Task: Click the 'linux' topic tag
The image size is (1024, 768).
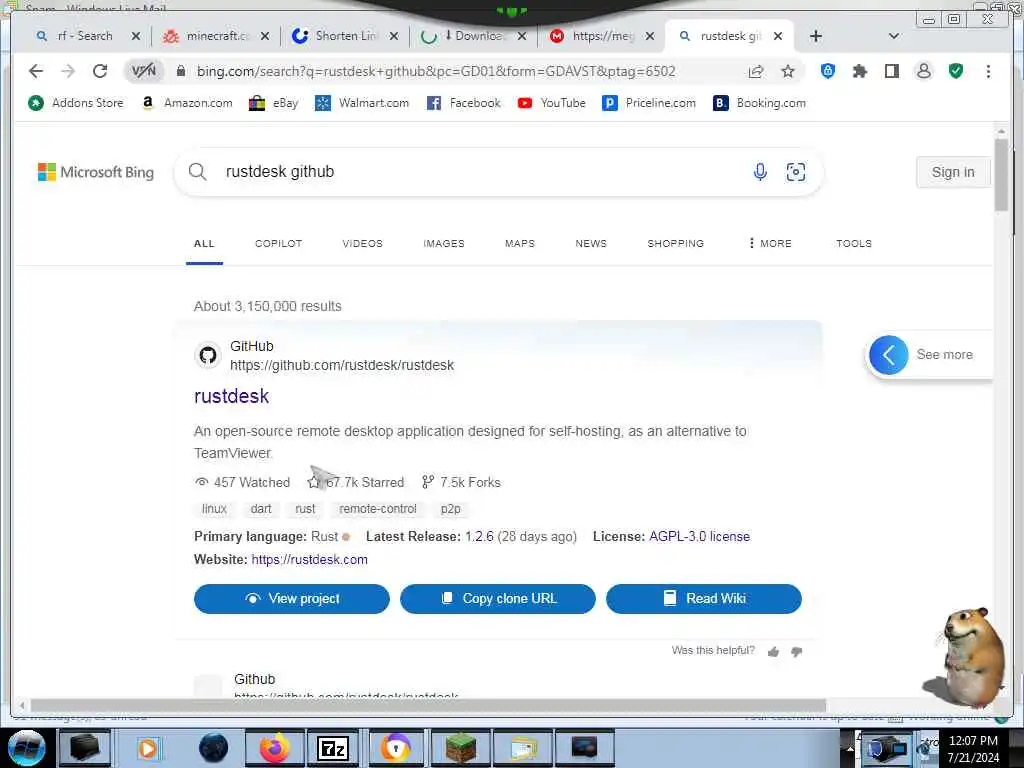Action: [x=214, y=509]
